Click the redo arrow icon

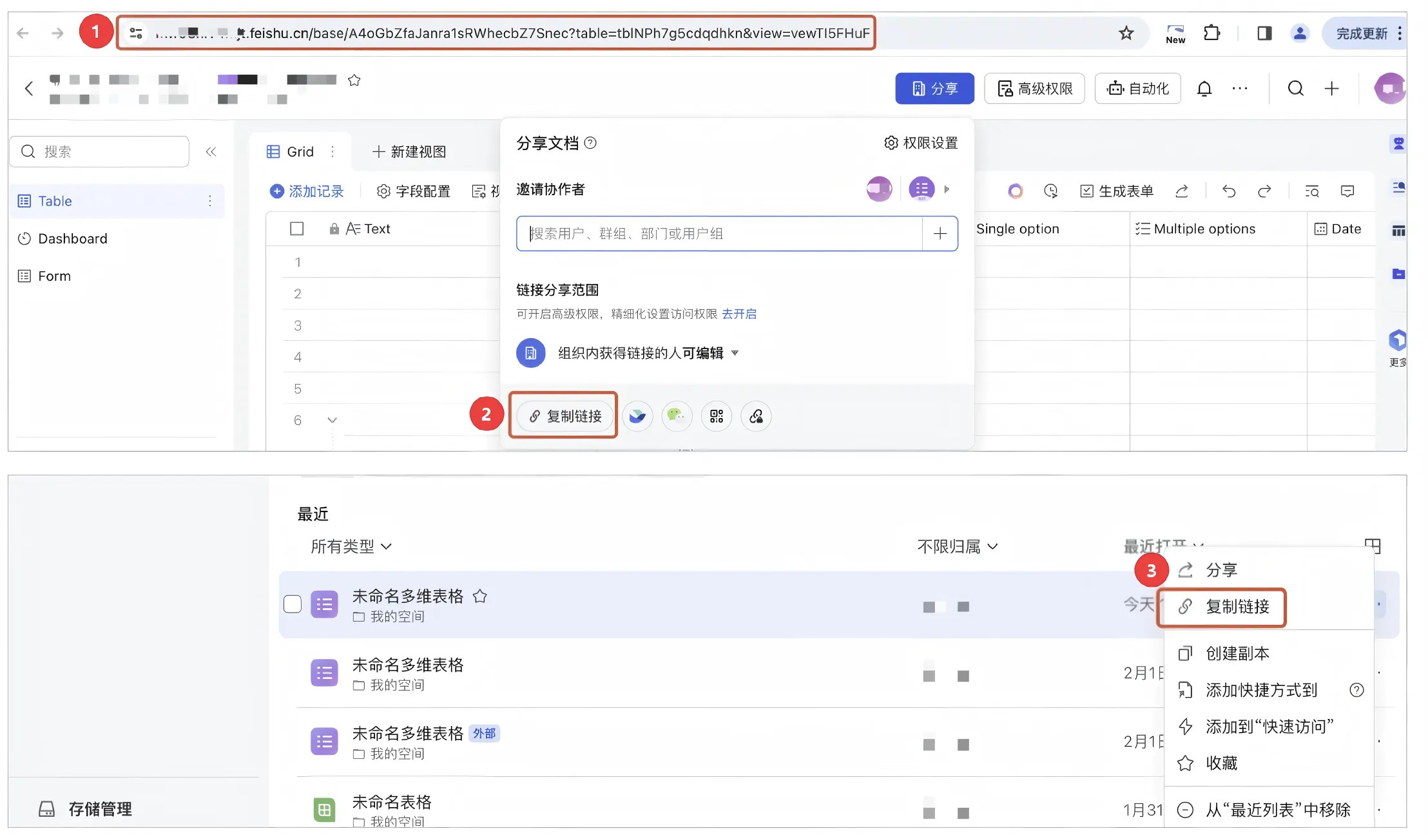1264,191
